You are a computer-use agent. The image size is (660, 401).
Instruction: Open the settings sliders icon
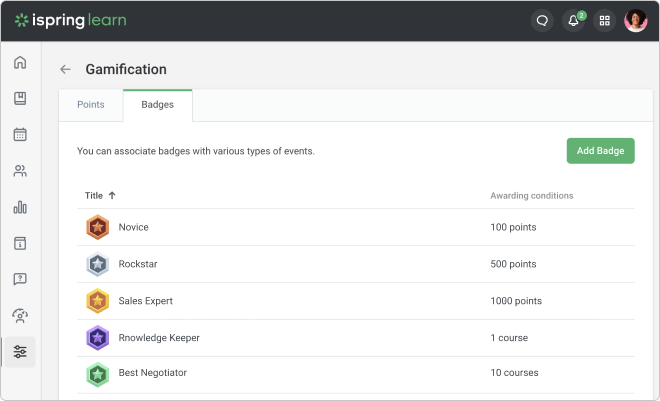click(x=20, y=351)
